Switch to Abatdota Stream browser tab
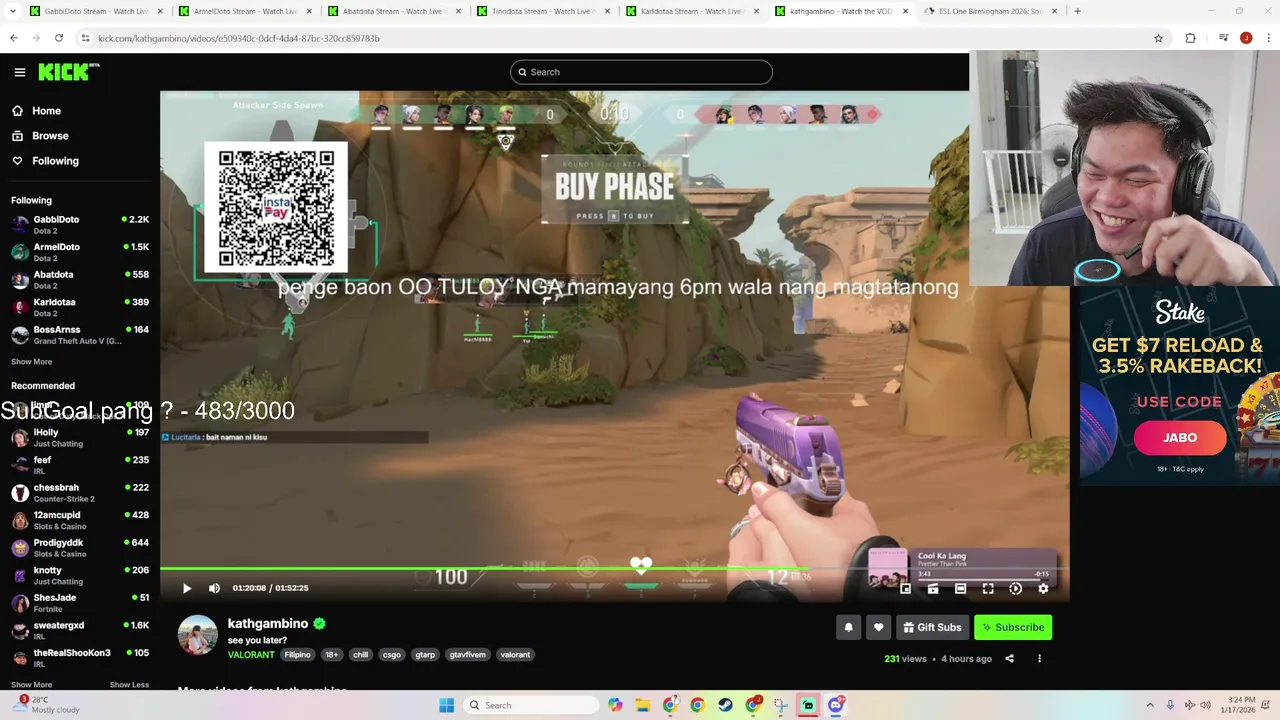This screenshot has width=1280, height=720. point(393,11)
